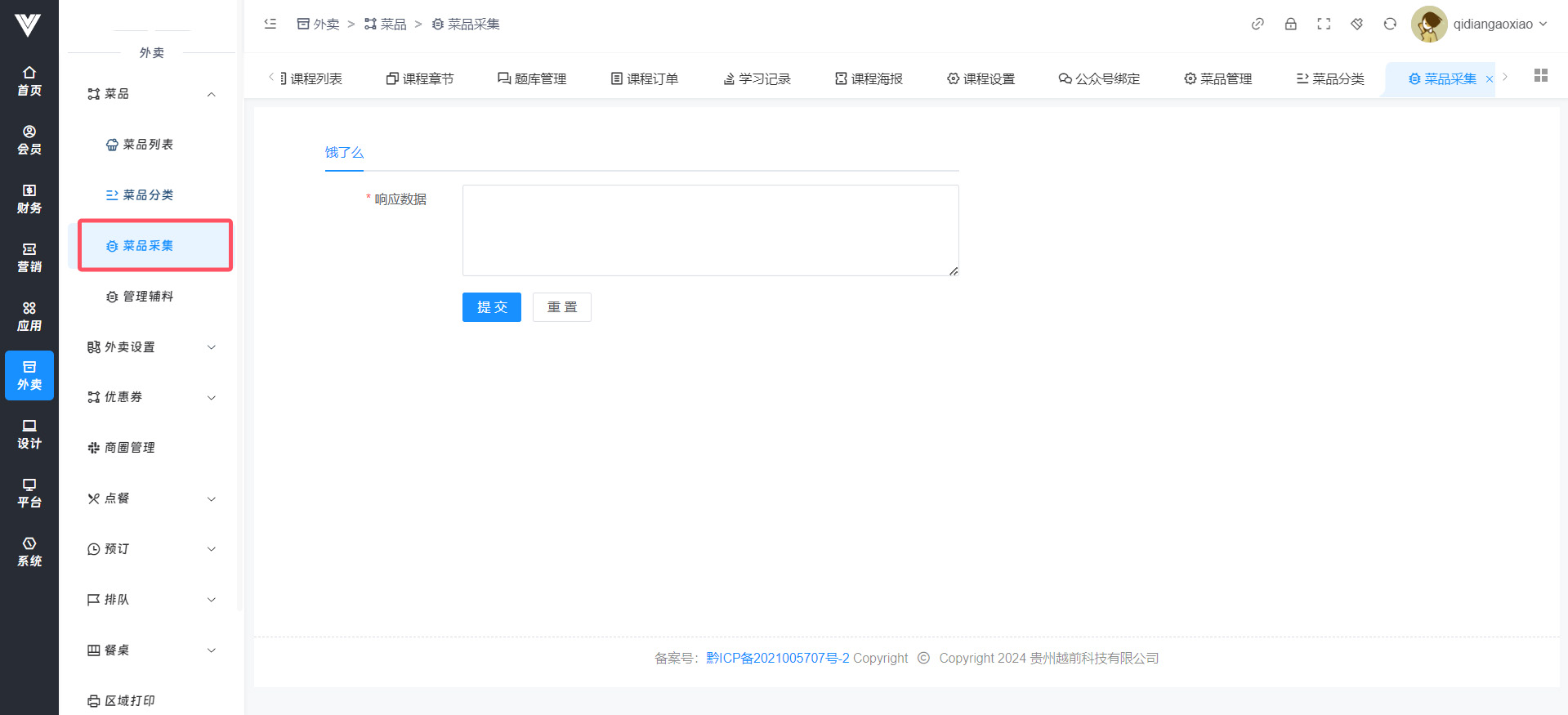
Task: Open the 财务 finance sidebar section
Action: (29, 199)
